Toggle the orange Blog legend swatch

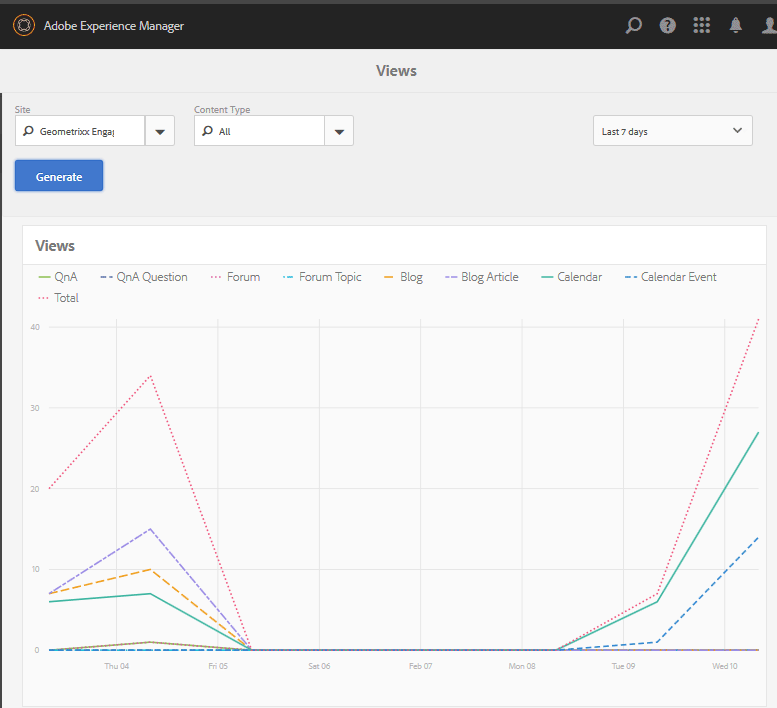pos(388,277)
